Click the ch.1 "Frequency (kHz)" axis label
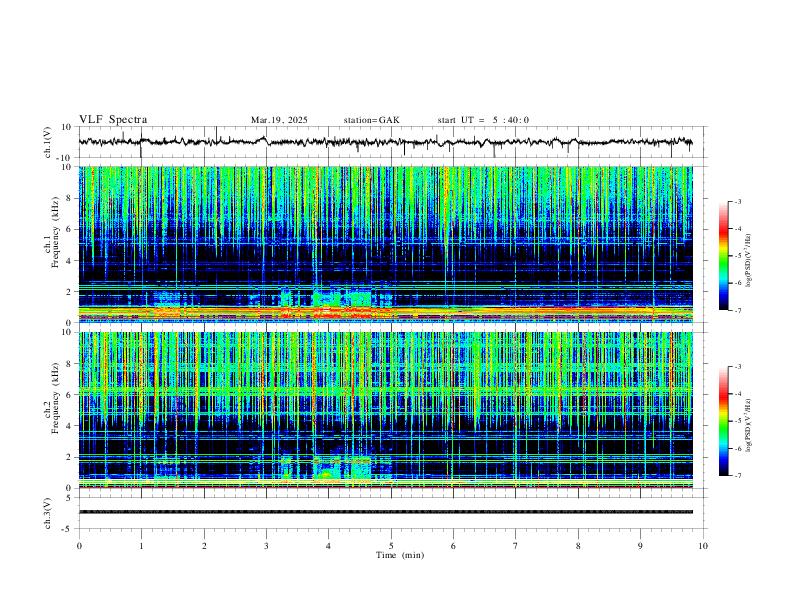792x612 pixels. point(55,234)
